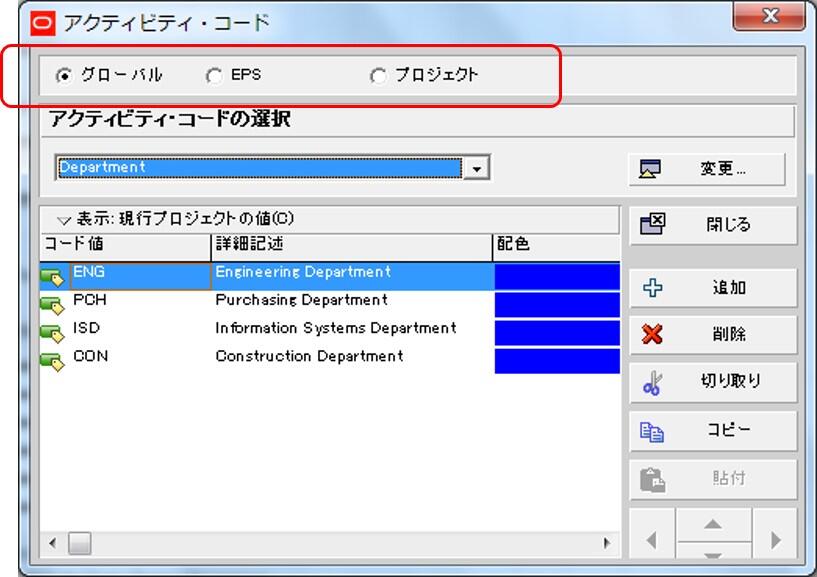Click the horizontal scrollbar left arrow
Viewport: 817px width, 577px height.
point(52,543)
